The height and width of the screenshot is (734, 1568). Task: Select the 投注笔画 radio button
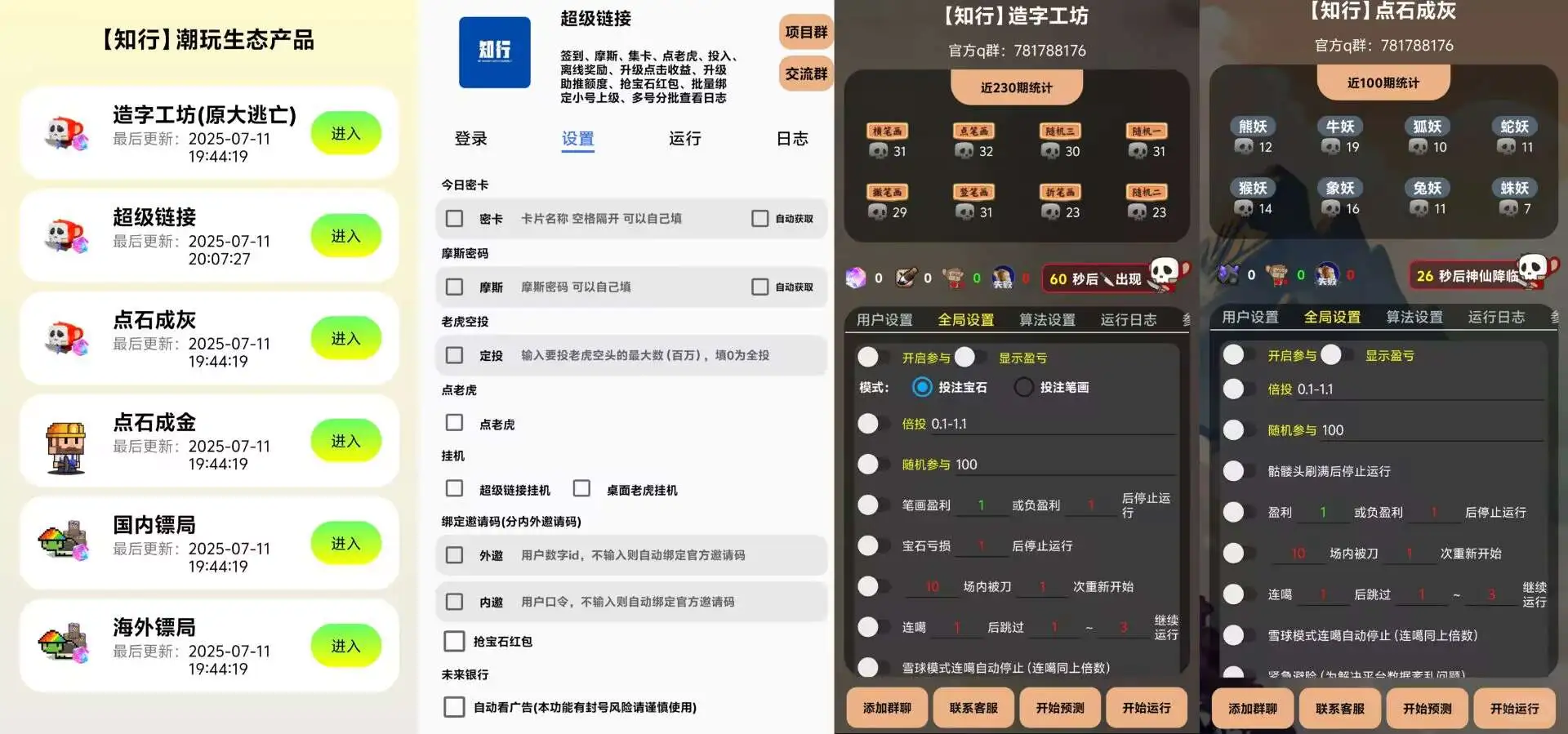click(x=1023, y=387)
